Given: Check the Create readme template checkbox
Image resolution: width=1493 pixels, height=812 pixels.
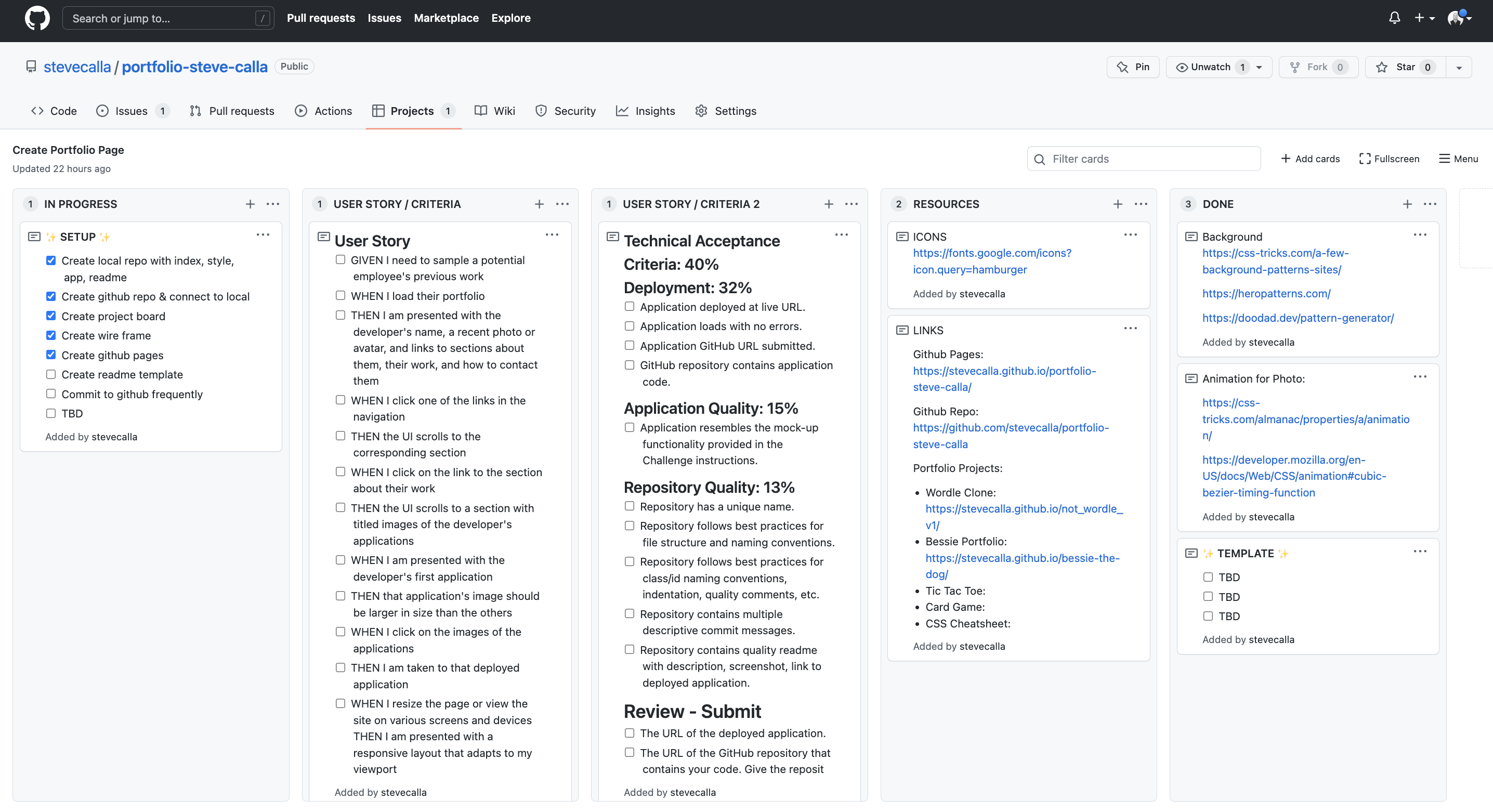Looking at the screenshot, I should point(51,374).
